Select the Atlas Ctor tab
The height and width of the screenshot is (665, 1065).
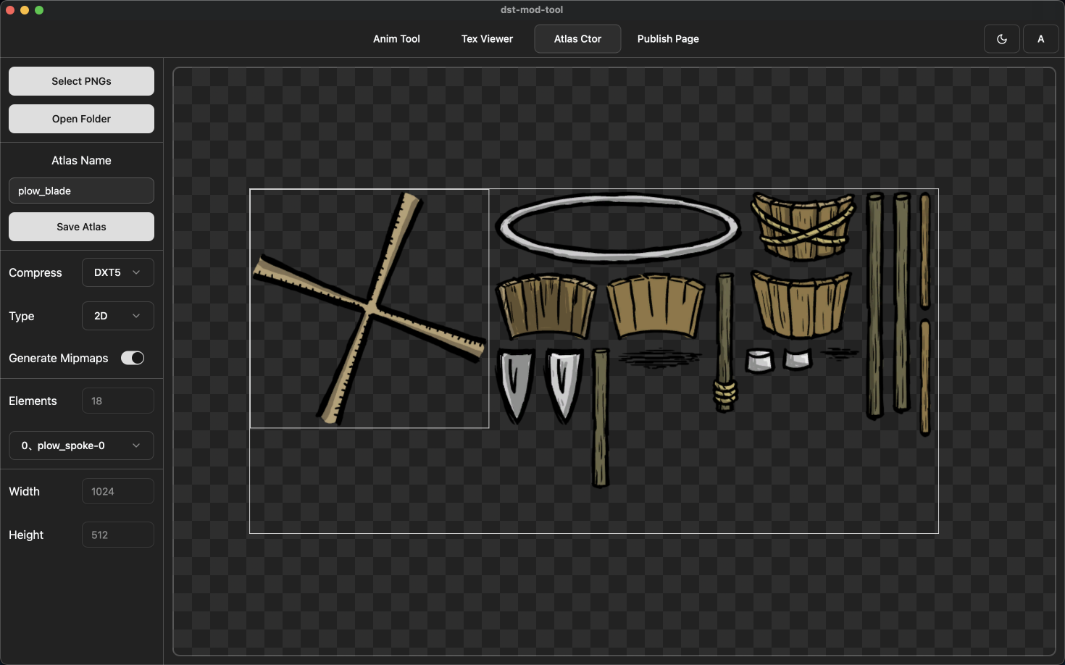(x=578, y=39)
